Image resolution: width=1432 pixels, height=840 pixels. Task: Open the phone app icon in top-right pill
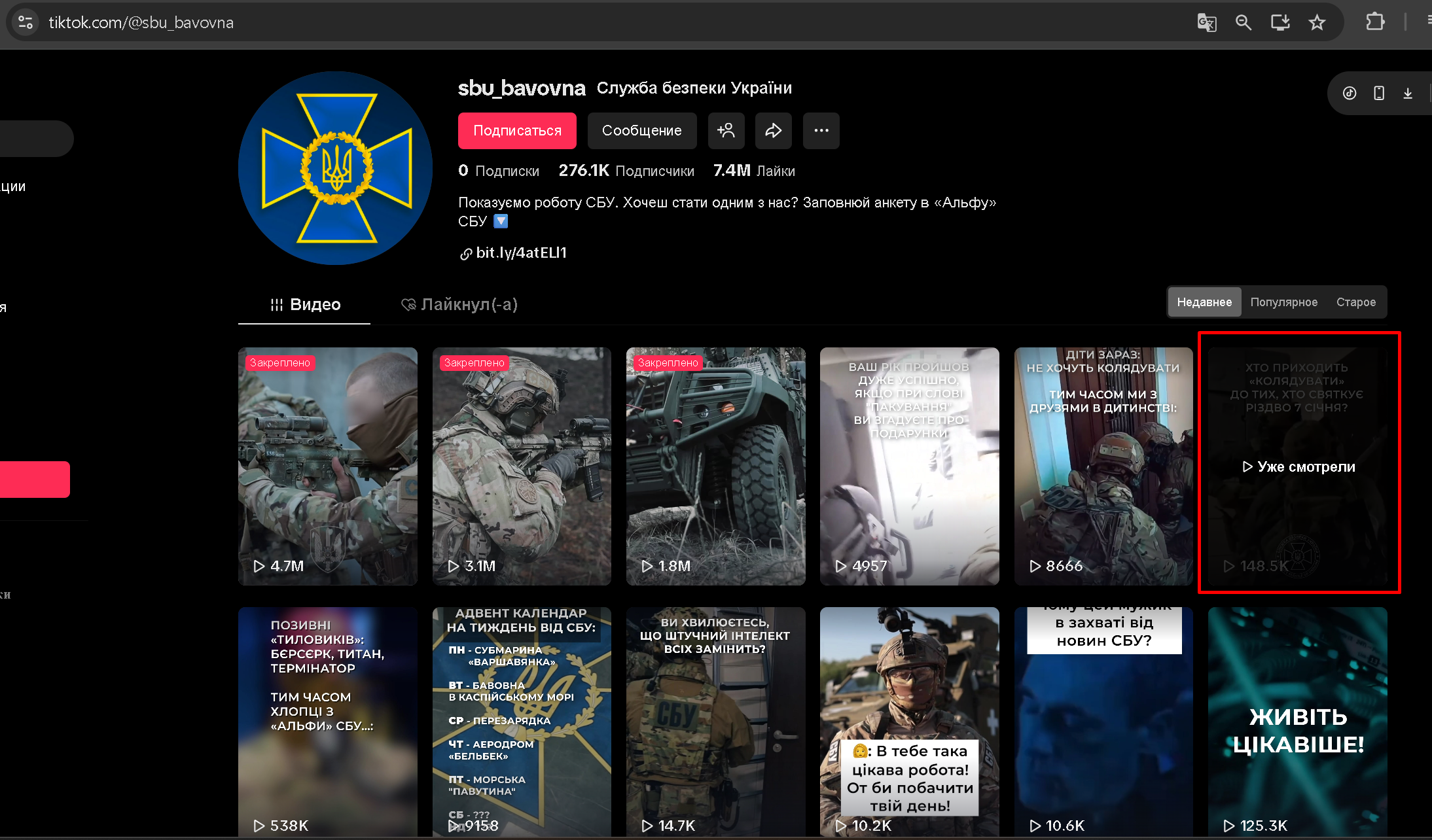pyautogui.click(x=1378, y=94)
